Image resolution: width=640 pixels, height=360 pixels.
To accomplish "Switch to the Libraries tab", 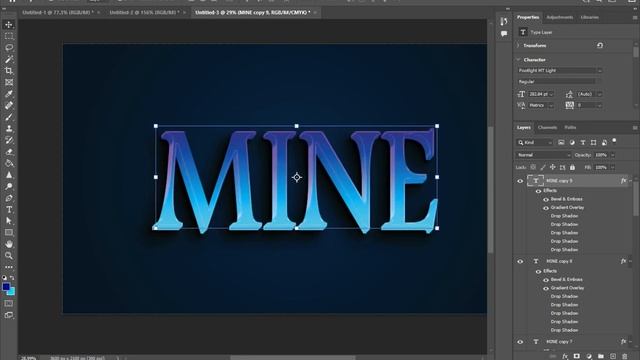I will click(589, 17).
